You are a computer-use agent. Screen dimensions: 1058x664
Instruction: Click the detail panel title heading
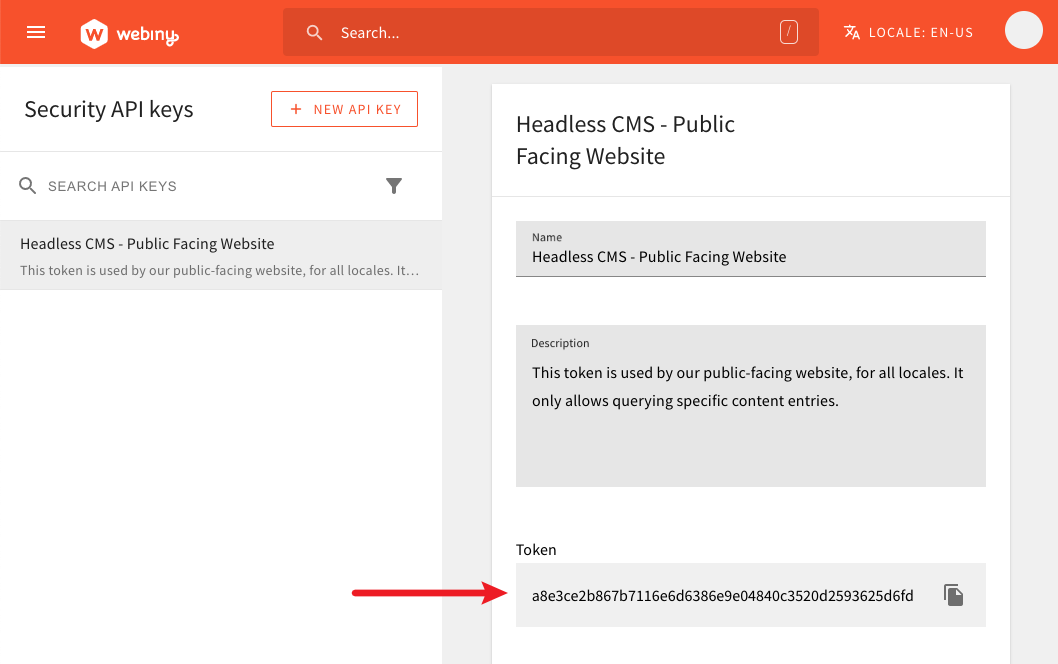[625, 140]
